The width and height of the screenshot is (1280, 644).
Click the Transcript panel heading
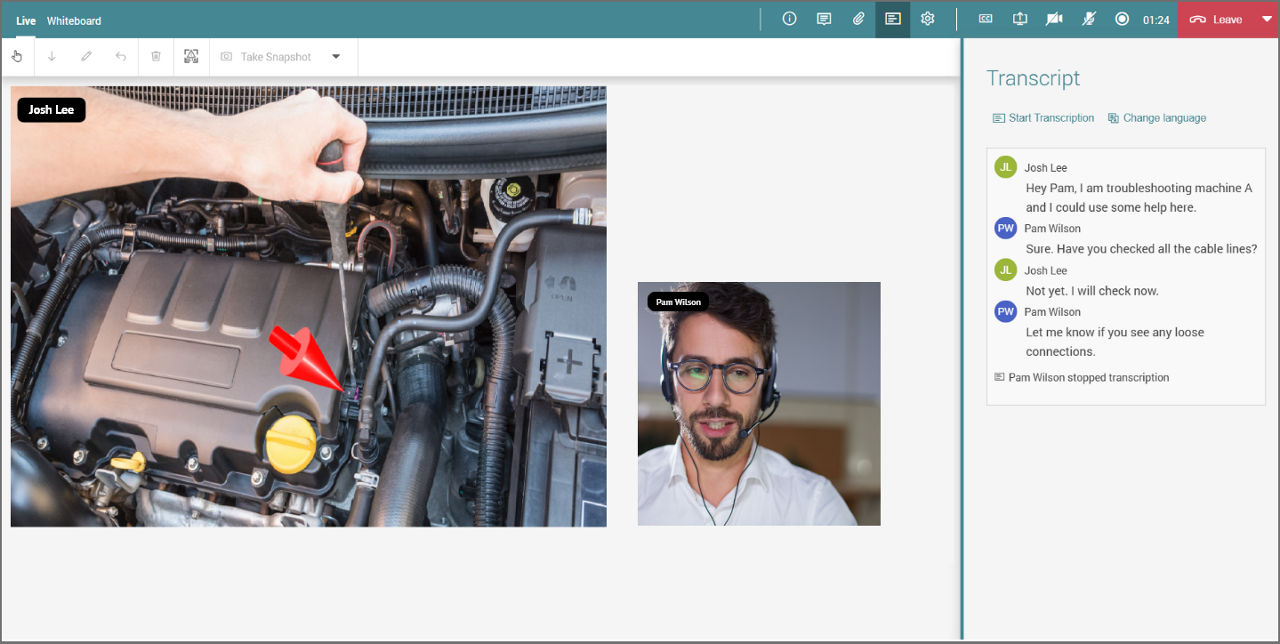coord(1033,78)
